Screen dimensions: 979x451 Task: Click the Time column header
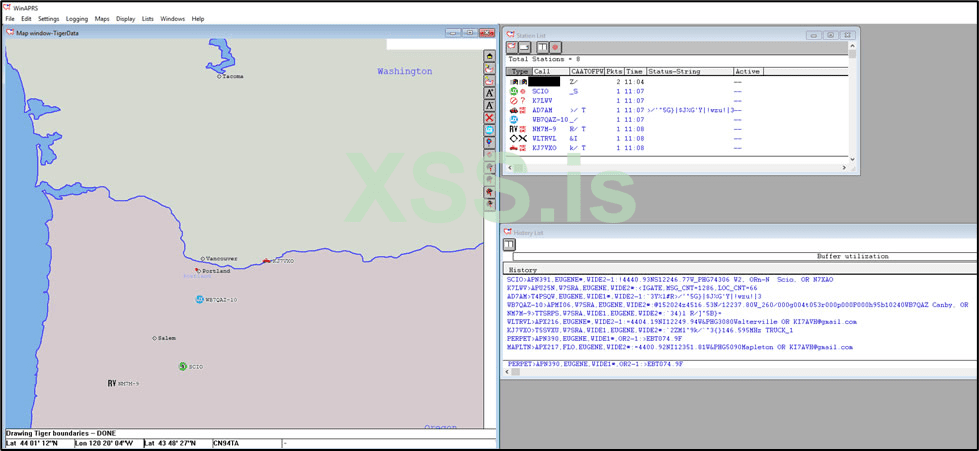[635, 72]
